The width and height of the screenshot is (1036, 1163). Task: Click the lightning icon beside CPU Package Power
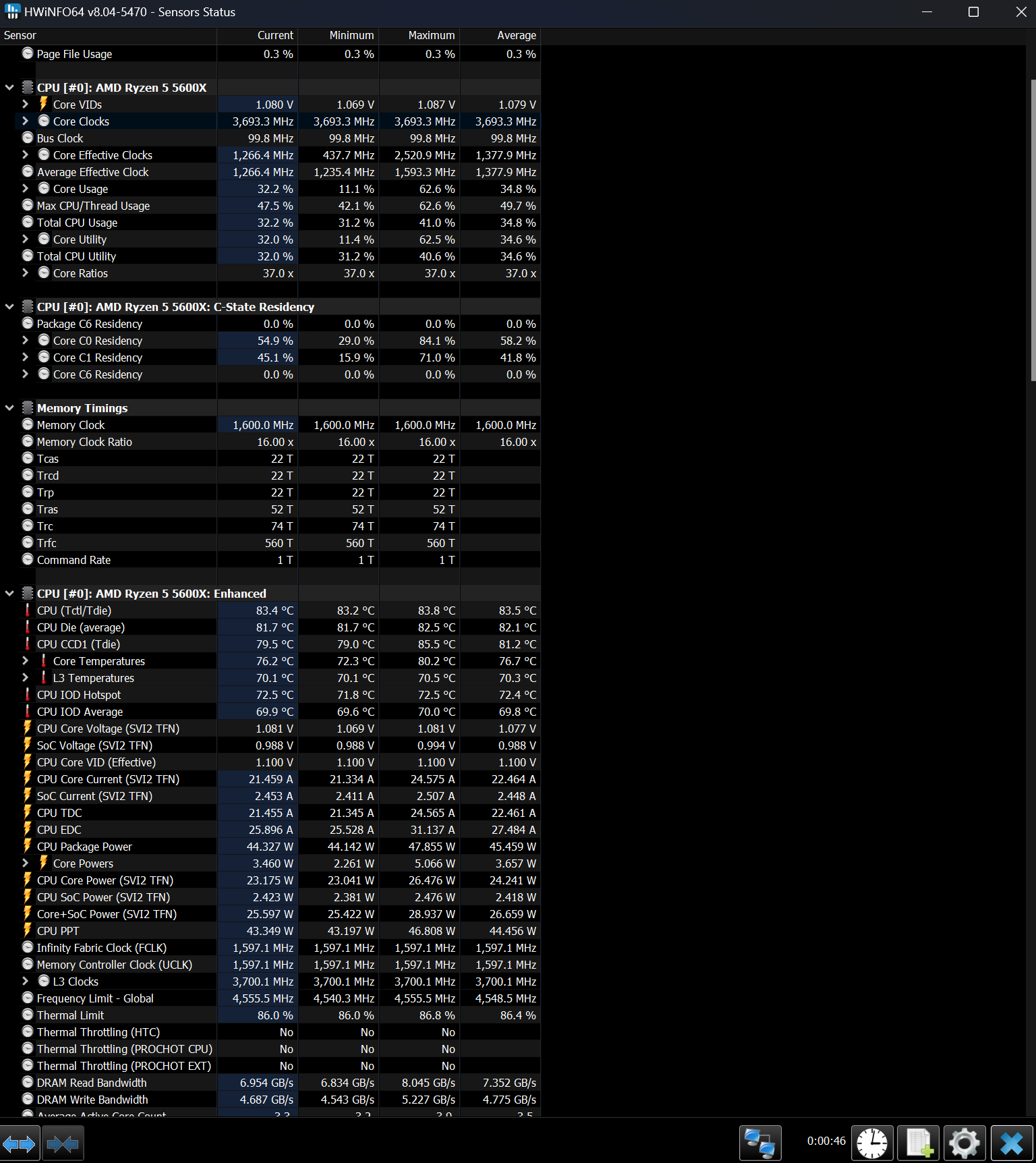28,846
